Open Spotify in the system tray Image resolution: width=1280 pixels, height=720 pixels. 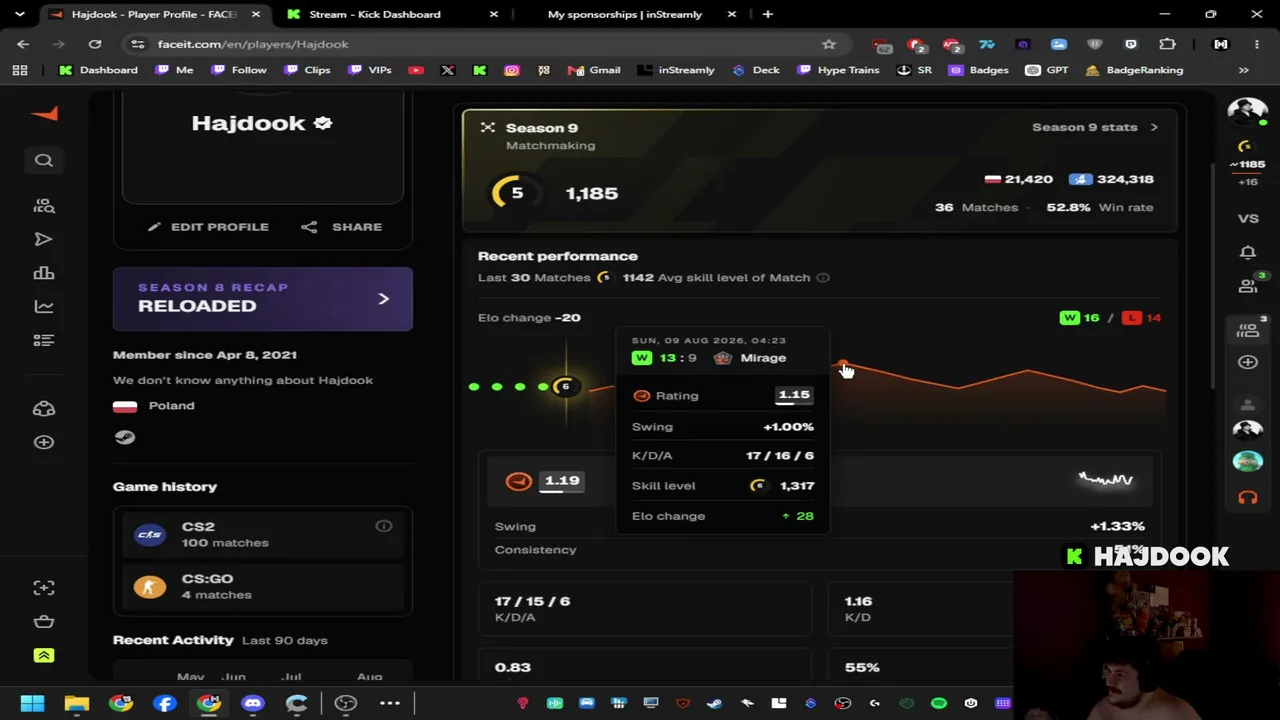click(939, 703)
